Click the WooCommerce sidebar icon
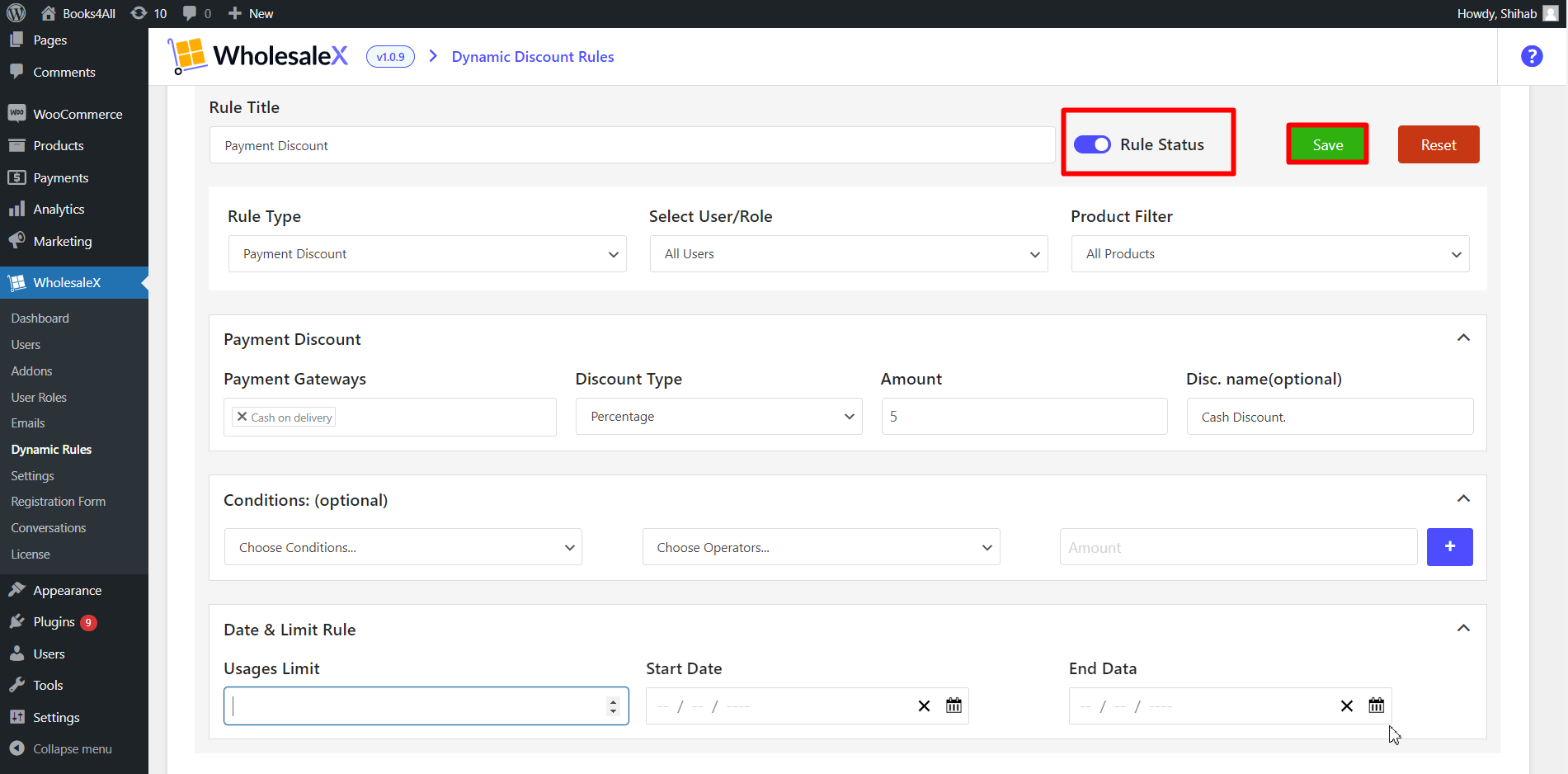The width and height of the screenshot is (1568, 774). point(16,114)
